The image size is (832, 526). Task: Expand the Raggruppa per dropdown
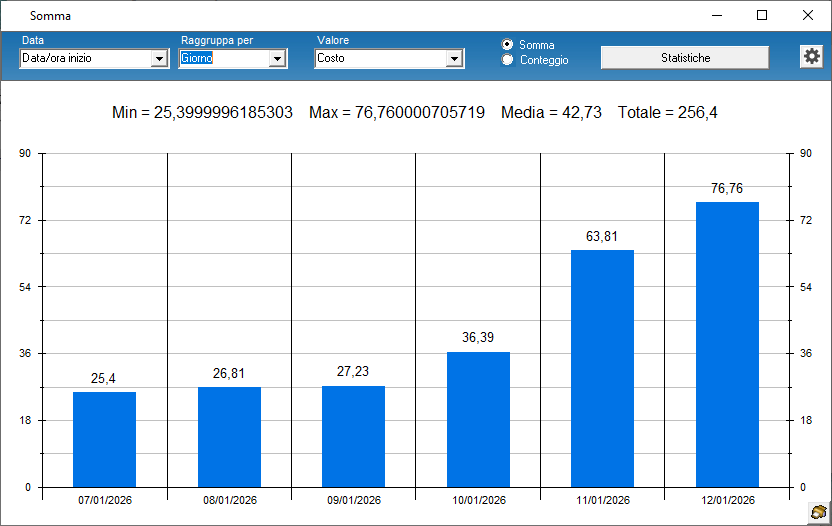click(278, 59)
